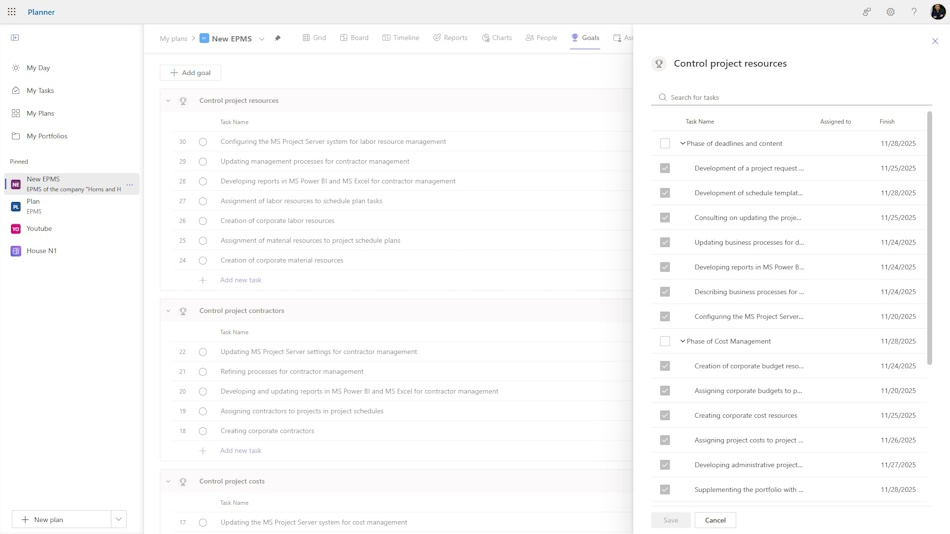
Task: Click the Finish column header
Action: (887, 122)
